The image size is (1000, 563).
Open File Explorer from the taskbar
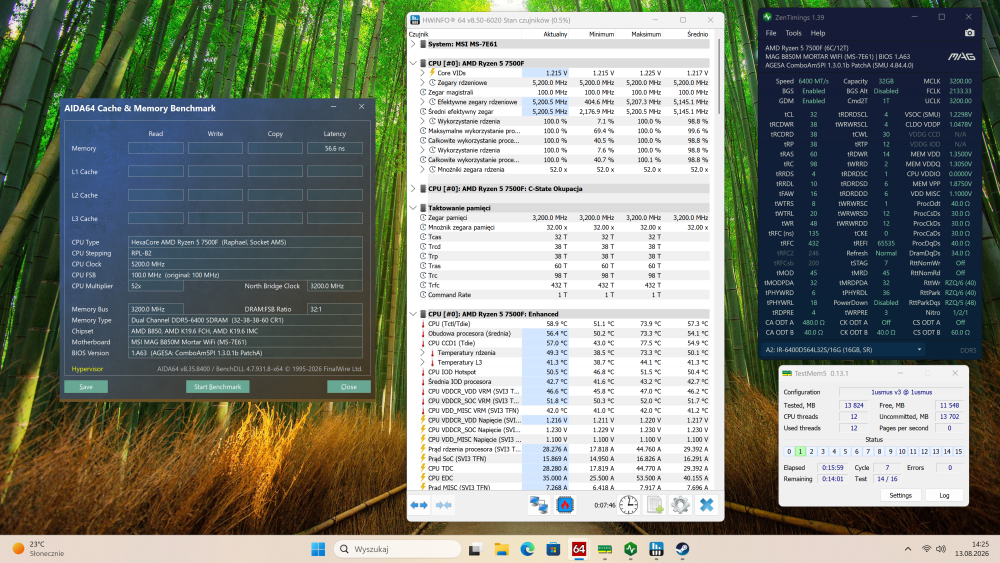[501, 549]
